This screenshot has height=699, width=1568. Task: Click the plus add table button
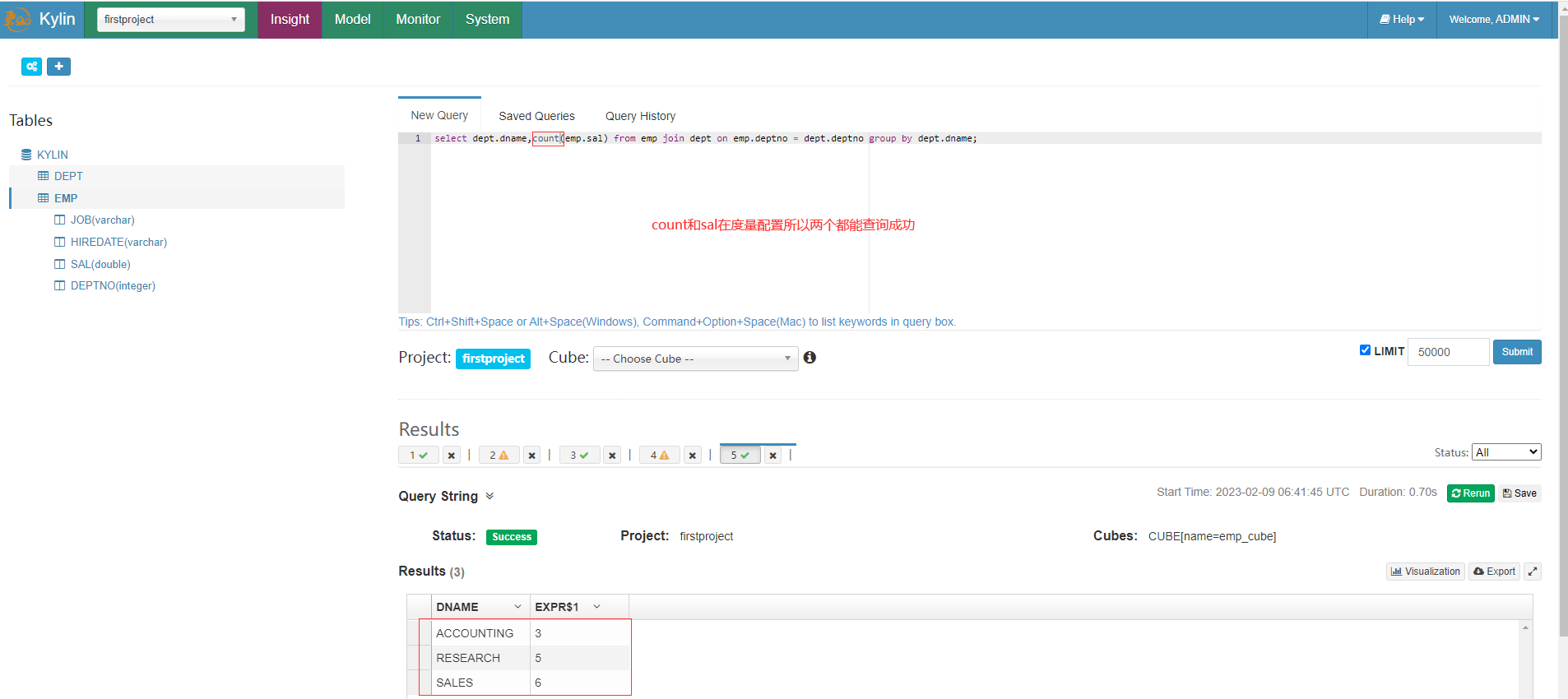(x=58, y=67)
